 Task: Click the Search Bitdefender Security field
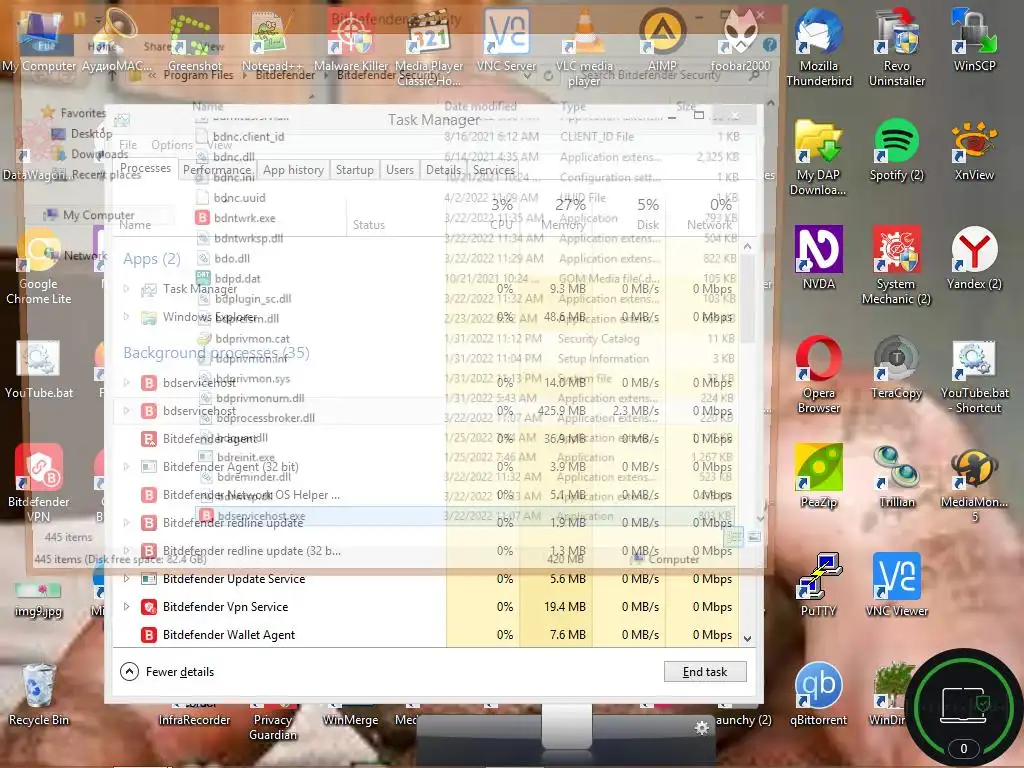click(x=666, y=75)
